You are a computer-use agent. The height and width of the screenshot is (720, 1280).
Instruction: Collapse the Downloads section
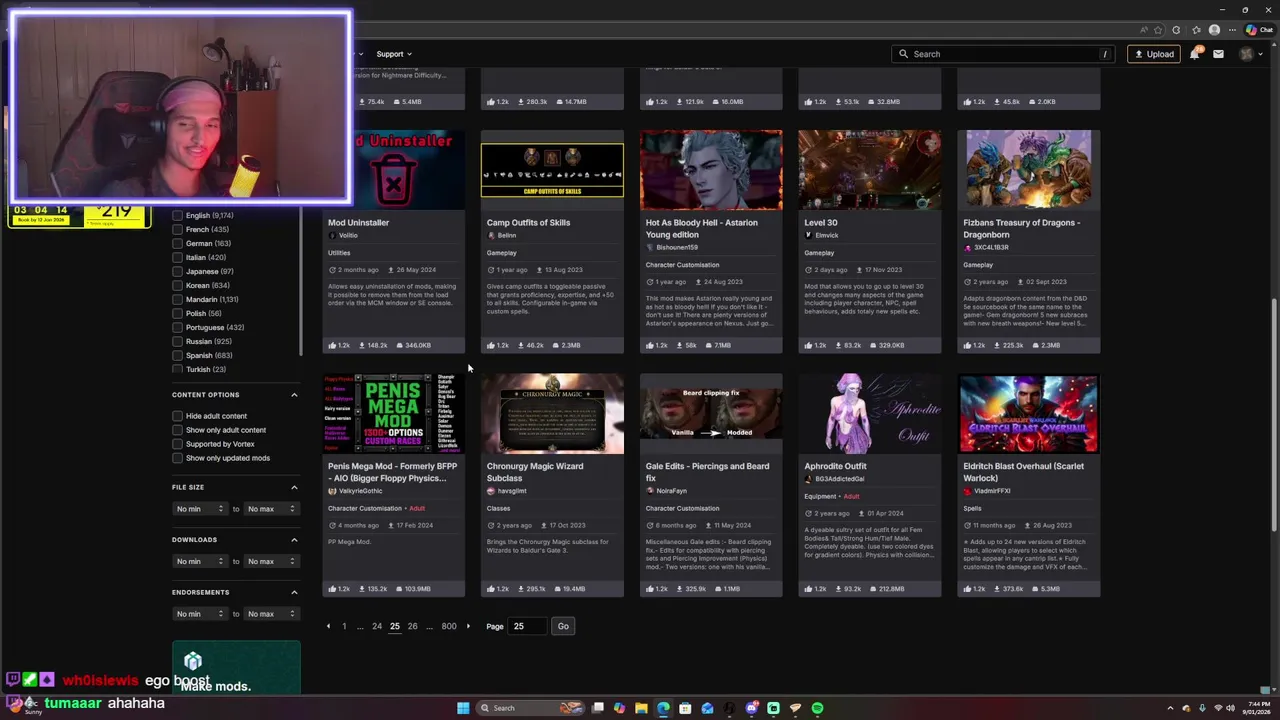[x=294, y=540]
